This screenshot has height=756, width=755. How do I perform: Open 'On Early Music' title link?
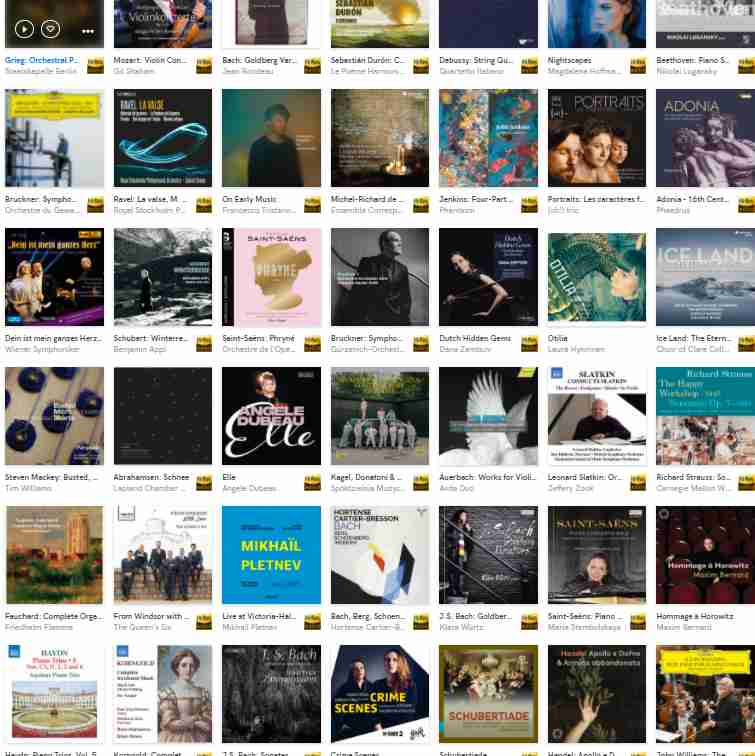[x=249, y=199]
